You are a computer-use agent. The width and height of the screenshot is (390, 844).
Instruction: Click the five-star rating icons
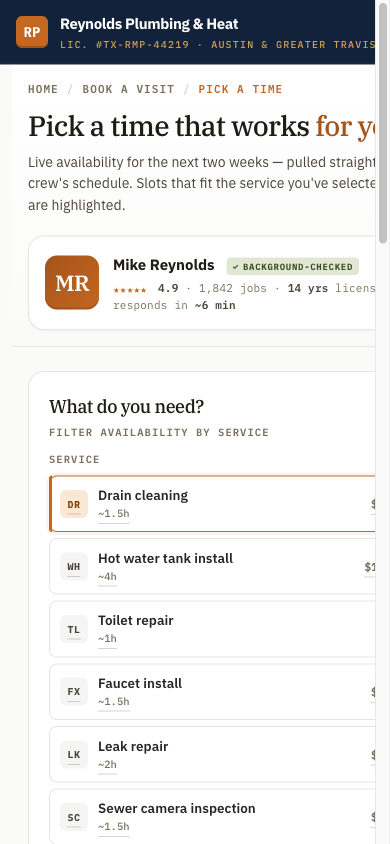tap(130, 290)
